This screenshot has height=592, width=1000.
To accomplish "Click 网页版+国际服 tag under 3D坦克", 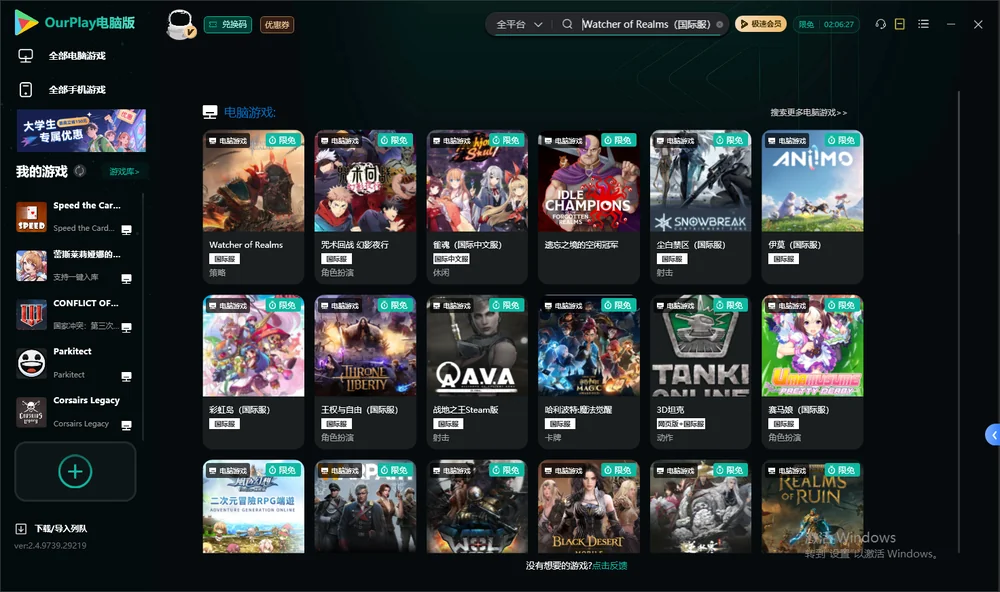I will [x=680, y=424].
